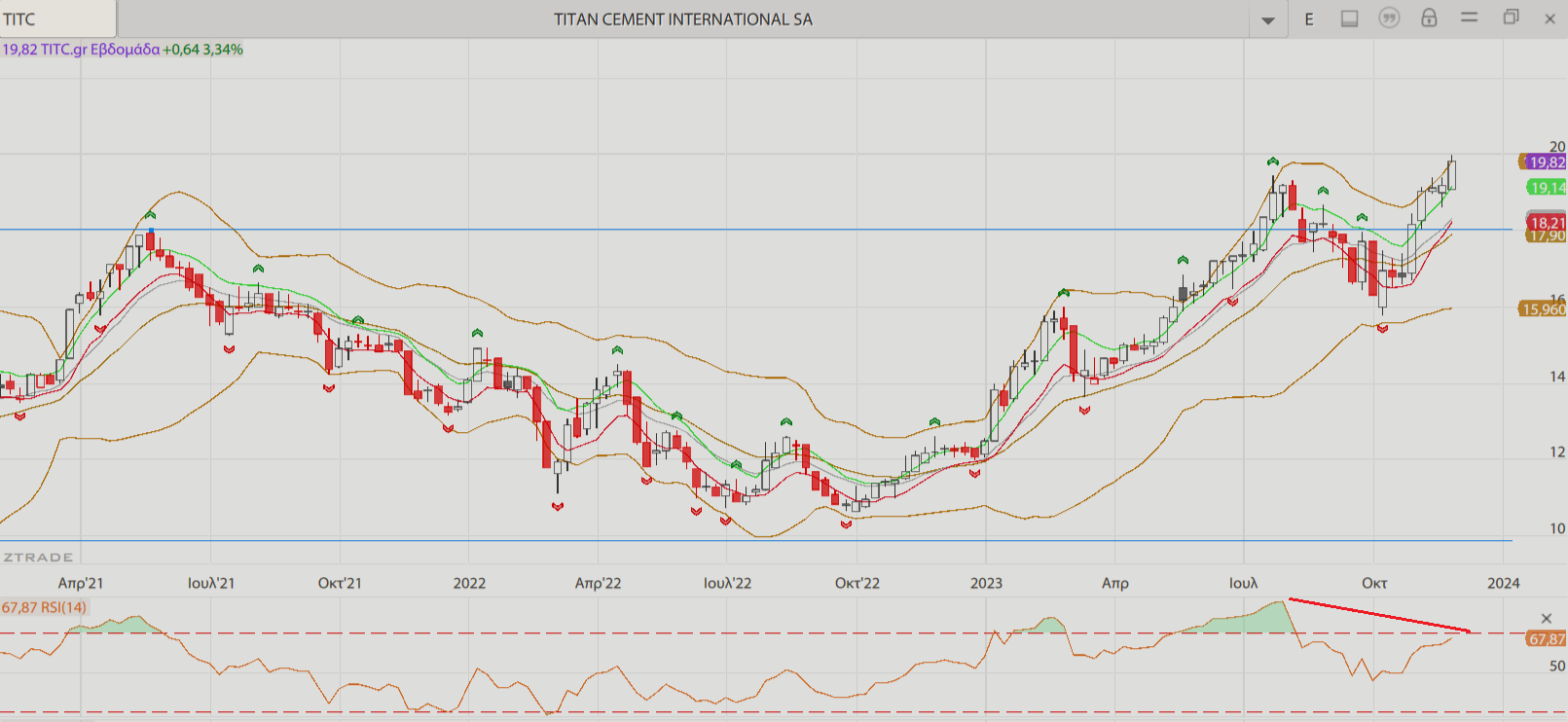Toggle the padlock lock icon
This screenshot has height=722, width=1568.
pyautogui.click(x=1429, y=18)
